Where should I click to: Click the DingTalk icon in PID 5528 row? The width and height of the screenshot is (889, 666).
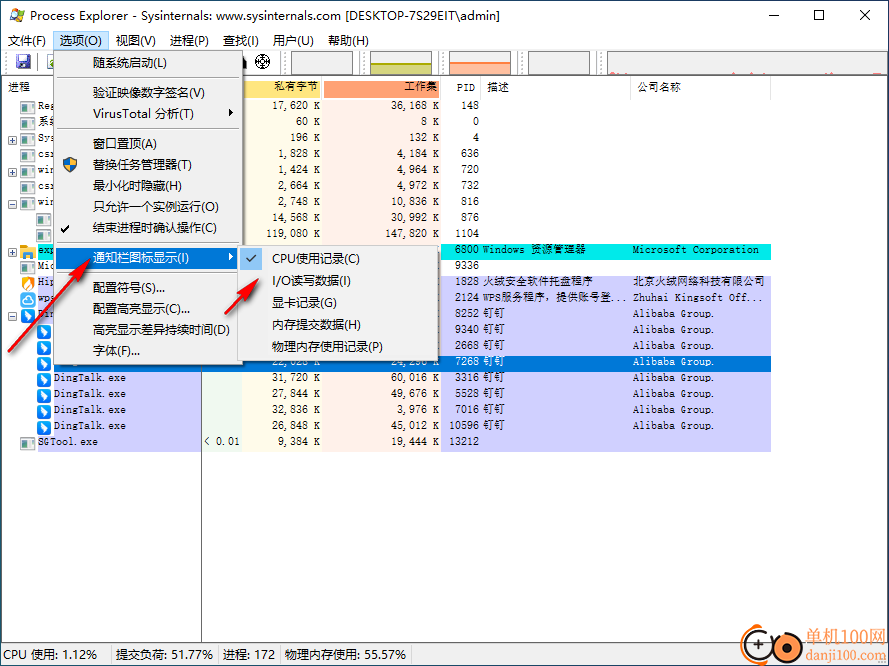click(x=44, y=394)
